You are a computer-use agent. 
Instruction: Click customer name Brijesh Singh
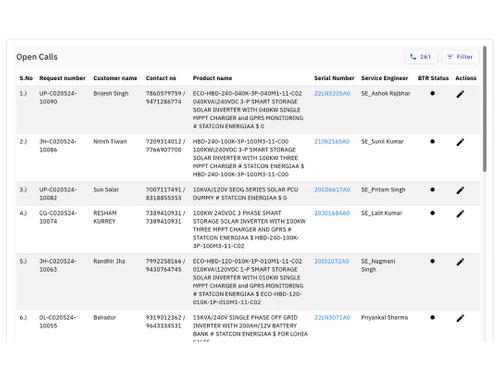[x=111, y=93]
